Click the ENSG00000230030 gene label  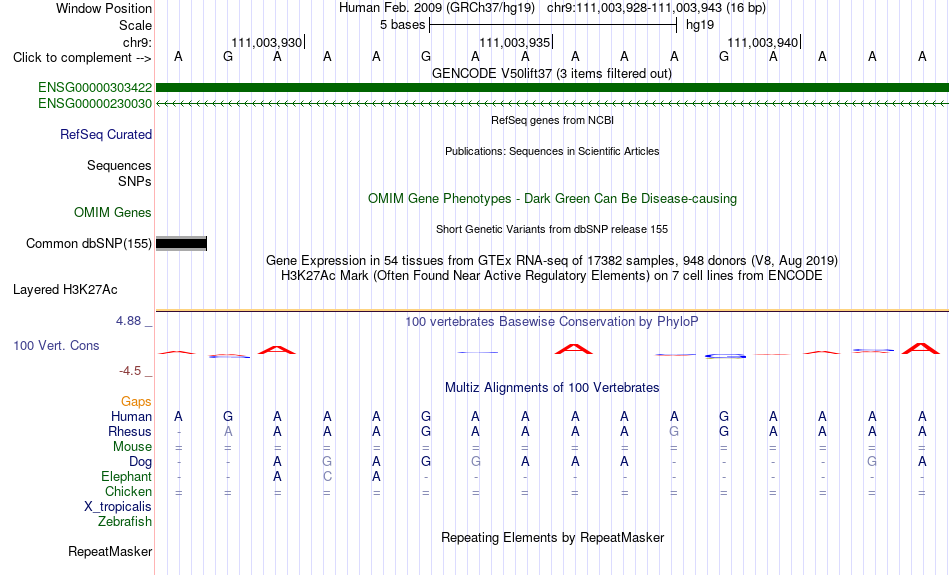coord(95,104)
